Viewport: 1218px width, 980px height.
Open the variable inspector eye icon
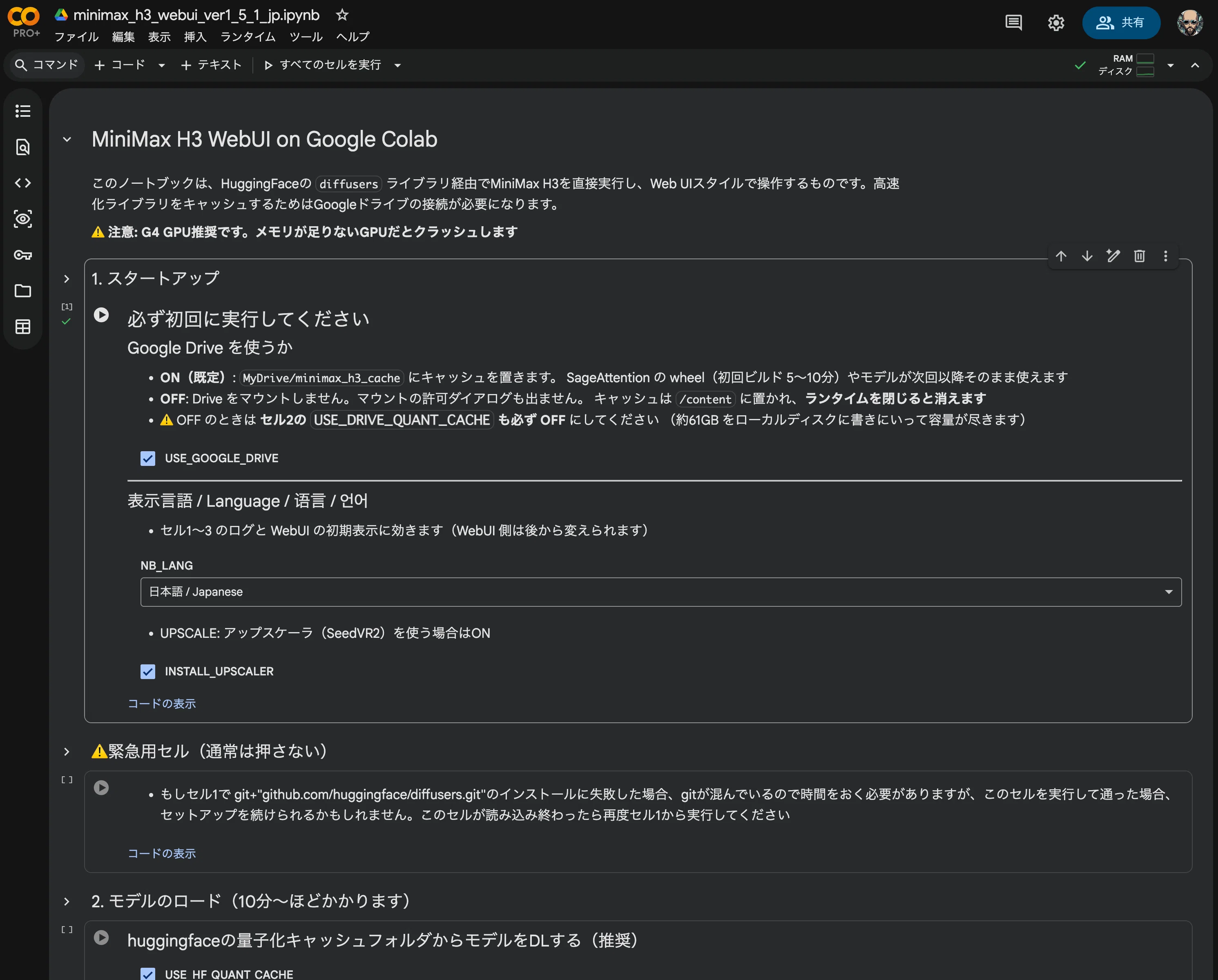[x=22, y=218]
